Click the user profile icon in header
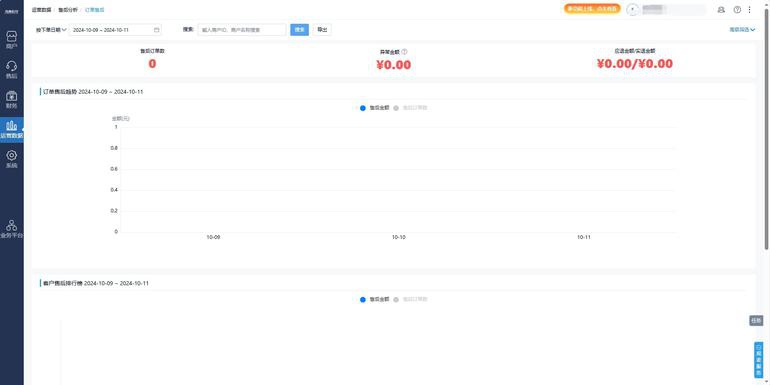The image size is (770, 385). [x=721, y=10]
